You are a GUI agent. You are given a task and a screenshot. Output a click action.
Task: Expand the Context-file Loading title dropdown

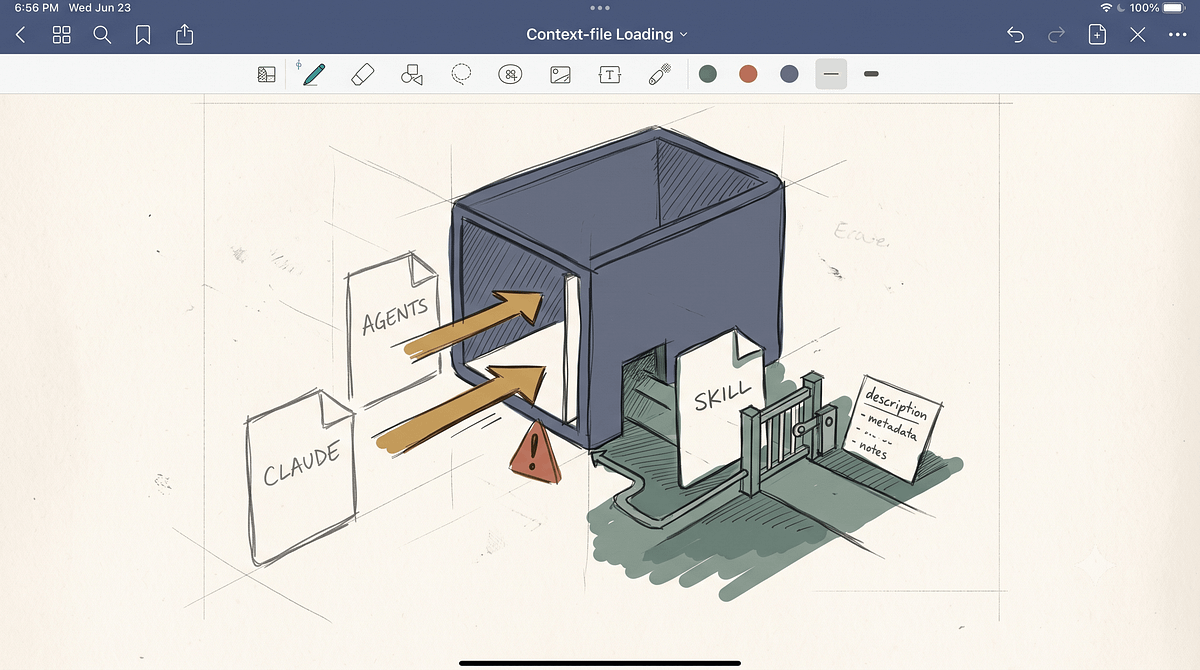pyautogui.click(x=607, y=34)
